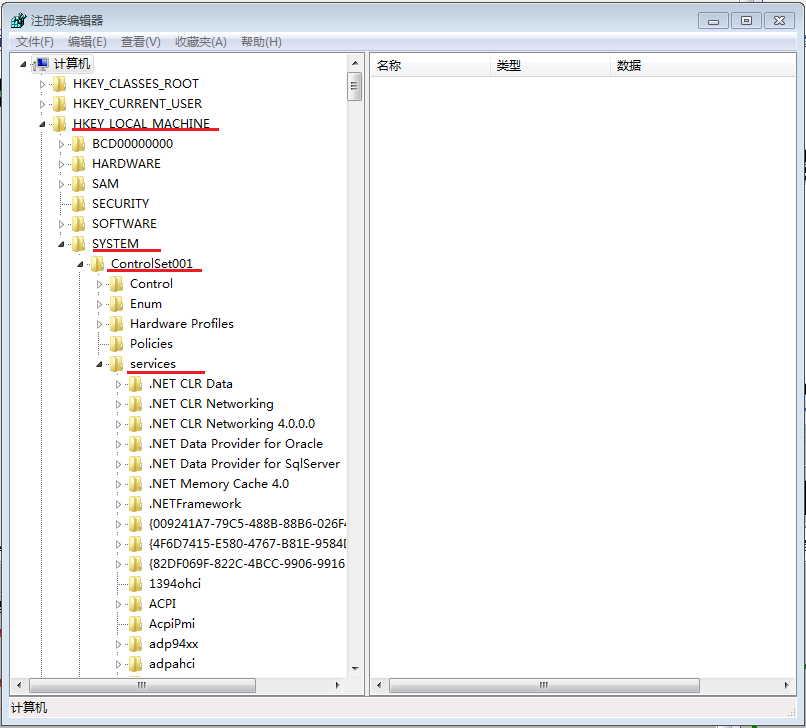Select the {009241A7-79C5-488B key
806x728 pixels.
247,524
